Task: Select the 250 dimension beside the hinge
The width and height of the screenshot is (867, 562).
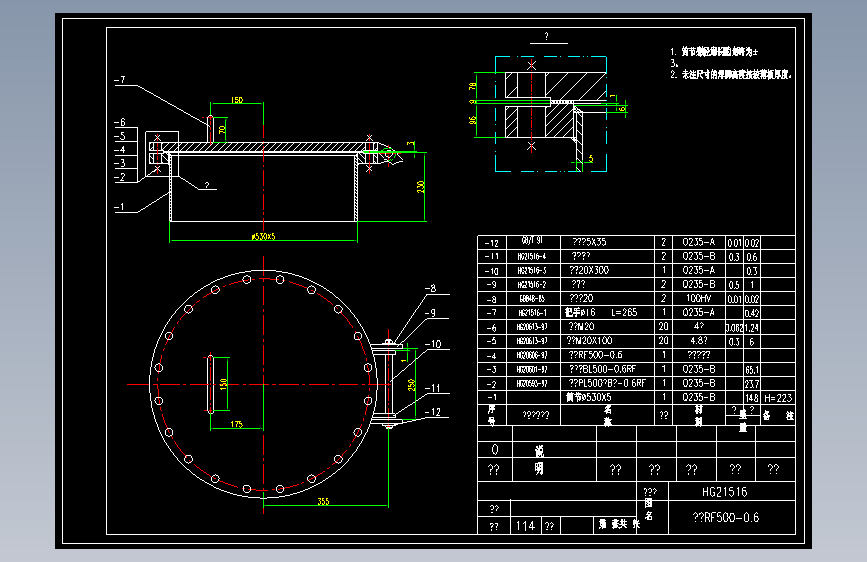Action: [x=411, y=385]
